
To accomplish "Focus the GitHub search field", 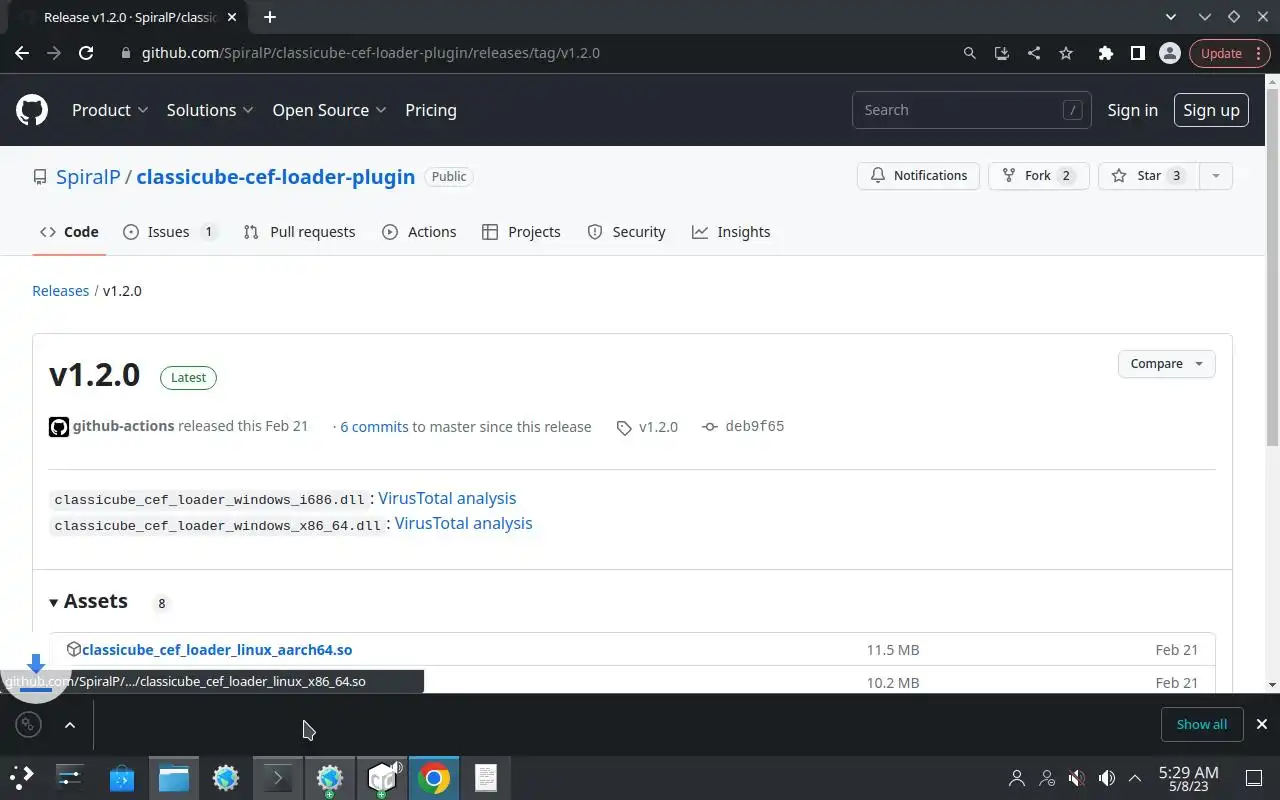I will [970, 110].
